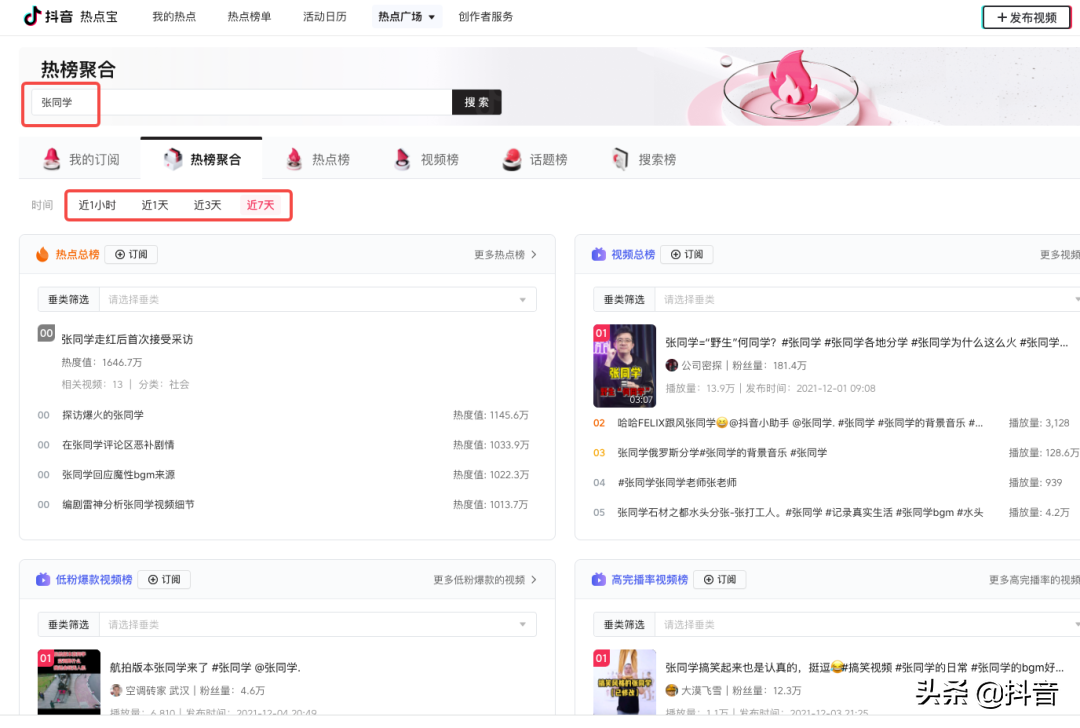Switch to 搜索榜 tab

pos(645,159)
